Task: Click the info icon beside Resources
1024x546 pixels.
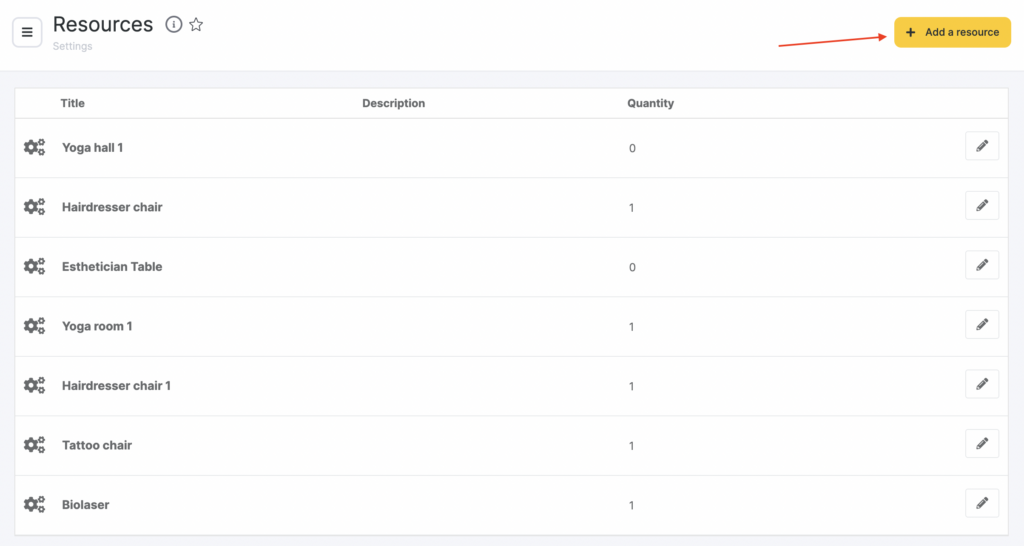Action: click(174, 25)
